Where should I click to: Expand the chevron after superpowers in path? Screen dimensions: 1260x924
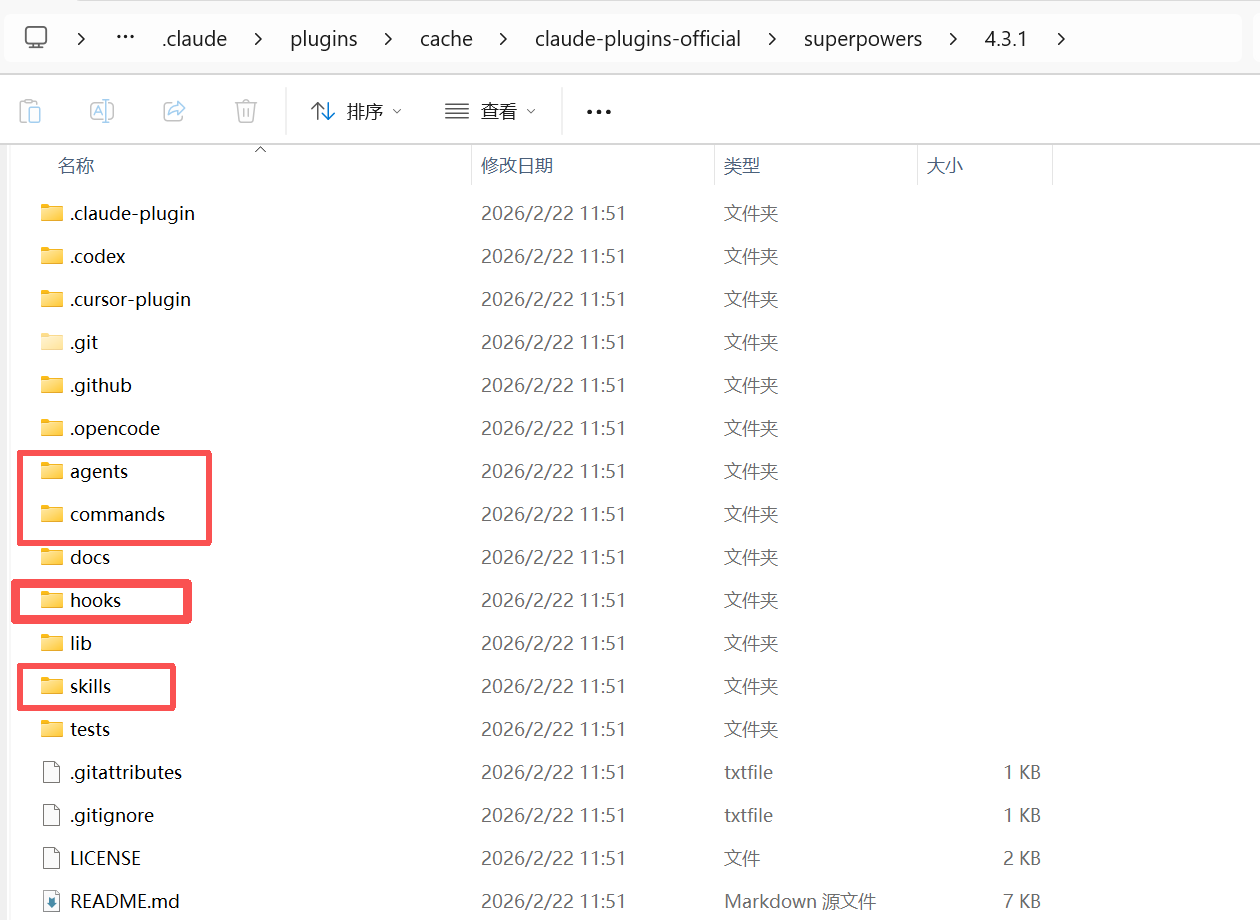(x=953, y=39)
